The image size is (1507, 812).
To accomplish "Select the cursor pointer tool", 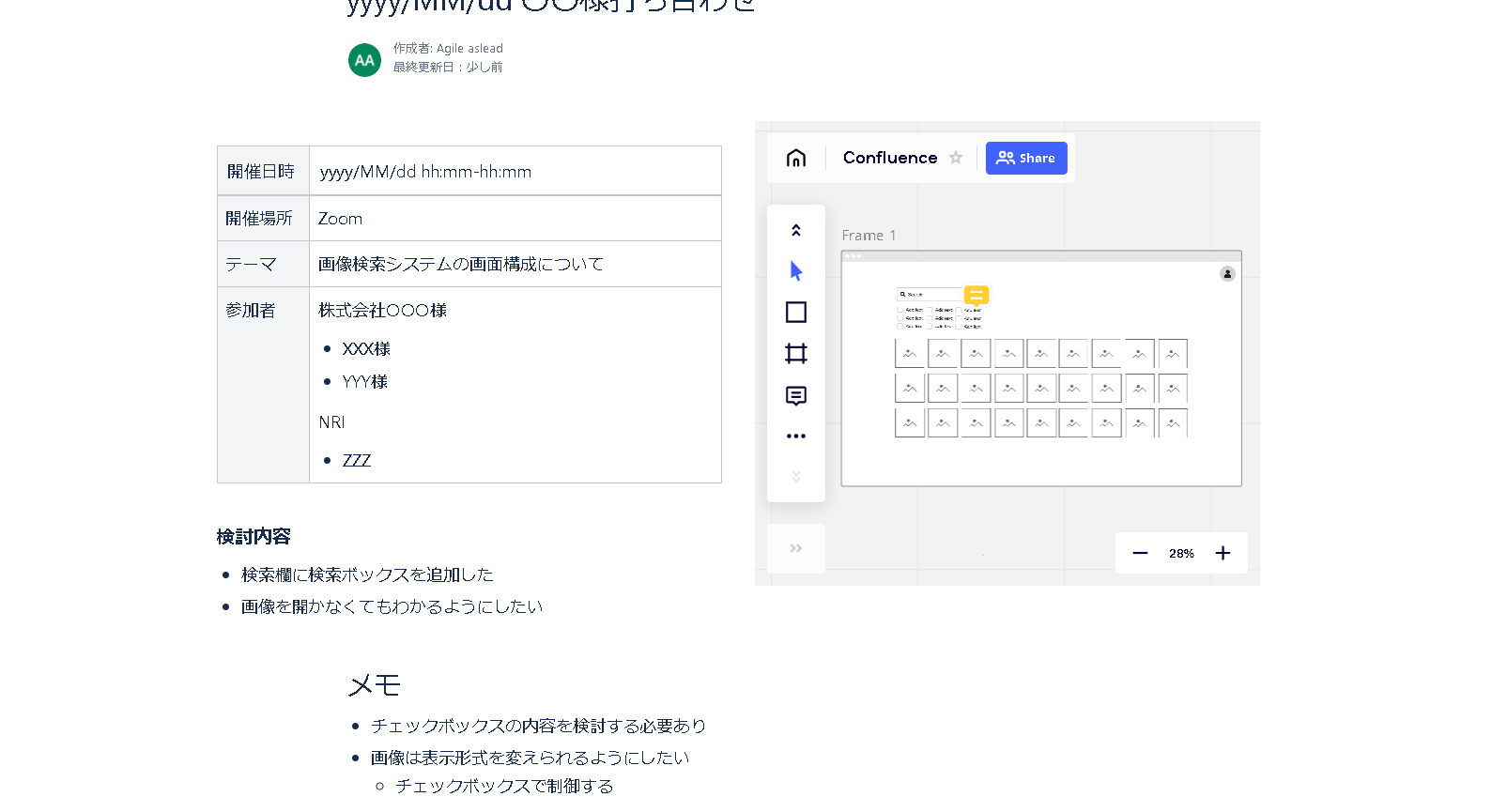I will [796, 271].
